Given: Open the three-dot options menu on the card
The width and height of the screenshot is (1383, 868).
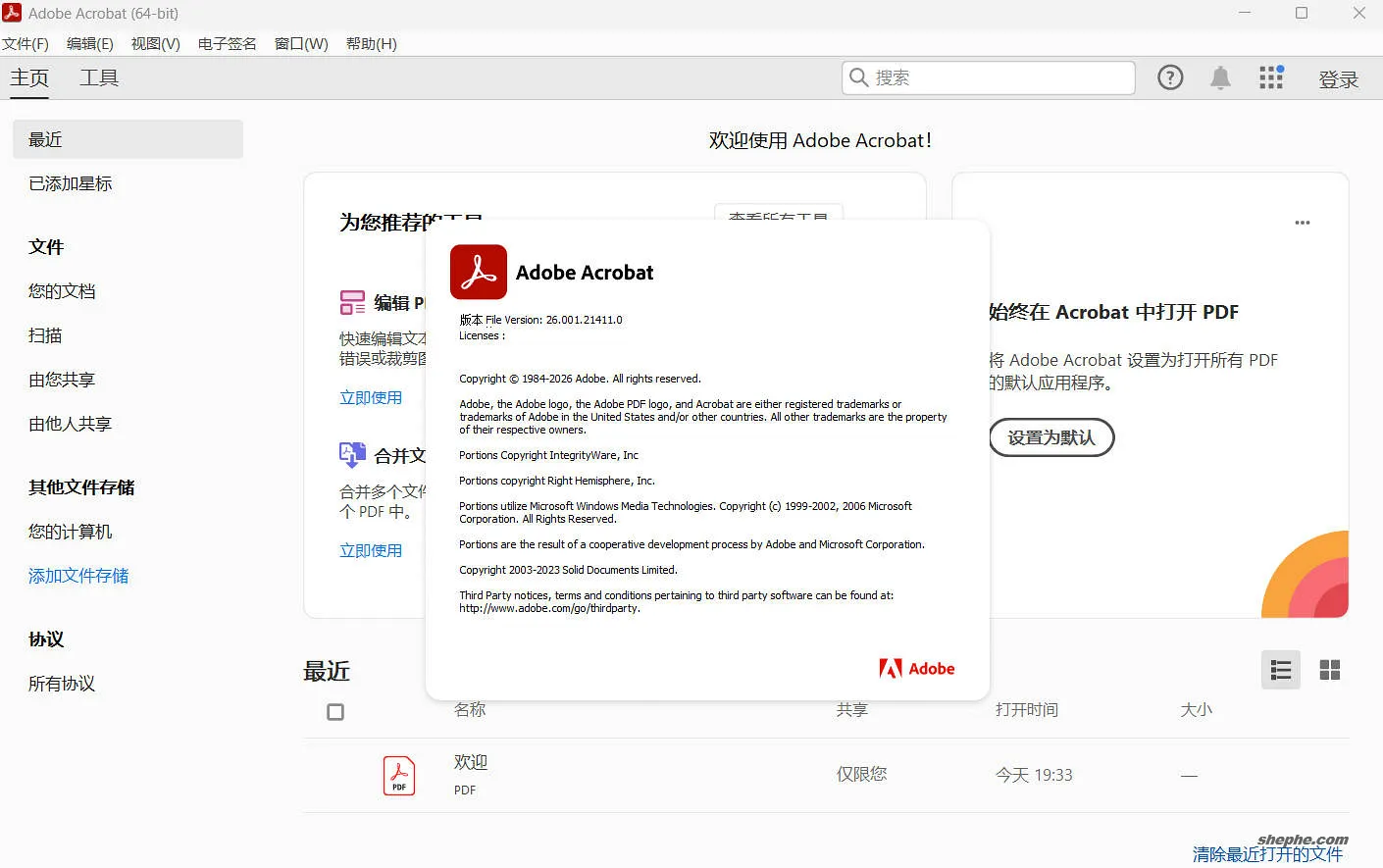Looking at the screenshot, I should point(1303,223).
